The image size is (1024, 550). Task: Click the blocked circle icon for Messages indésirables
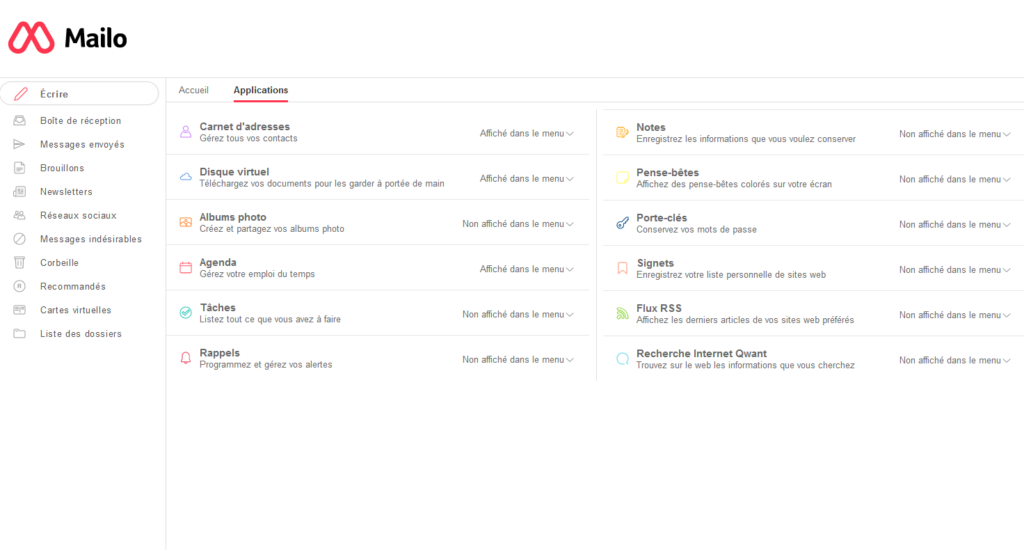(20, 239)
